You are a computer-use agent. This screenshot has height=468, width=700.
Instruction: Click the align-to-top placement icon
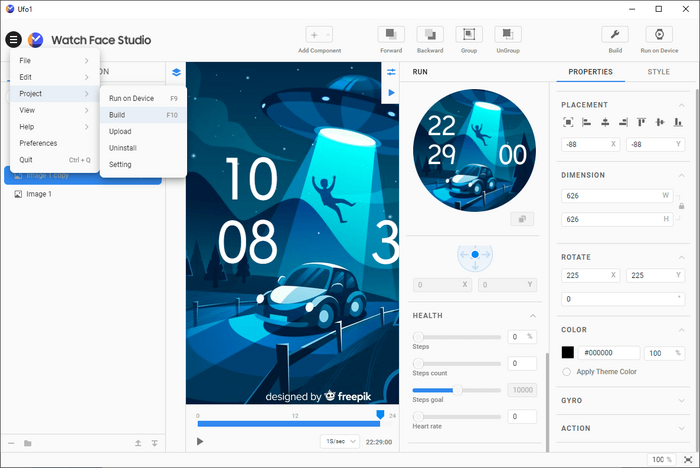coord(640,122)
